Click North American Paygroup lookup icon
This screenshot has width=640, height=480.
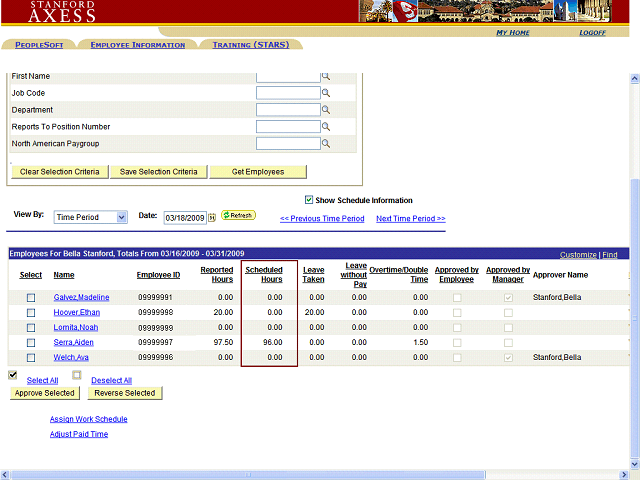(325, 144)
